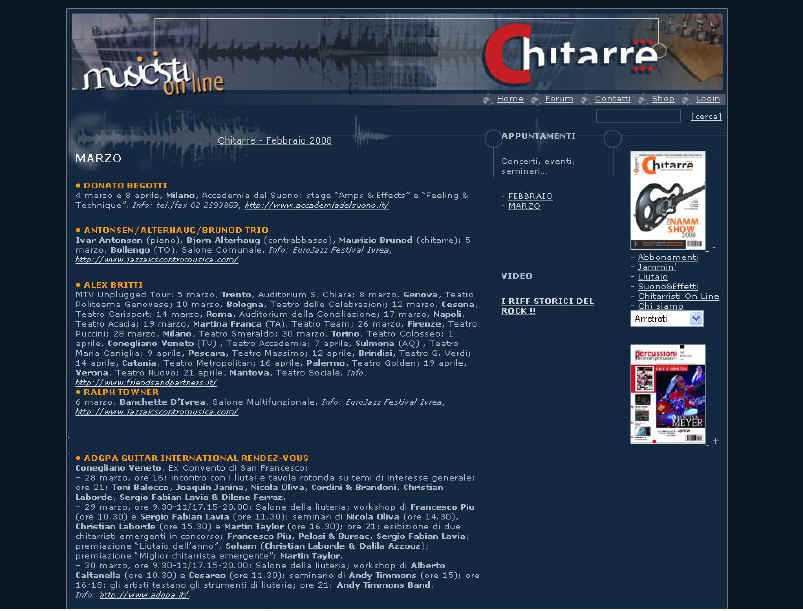This screenshot has height=611, width=803.
Task: Click the ADGPA GUITAR INTERNATIONAL RENDEZ-VOUS heading
Action: click(196, 458)
